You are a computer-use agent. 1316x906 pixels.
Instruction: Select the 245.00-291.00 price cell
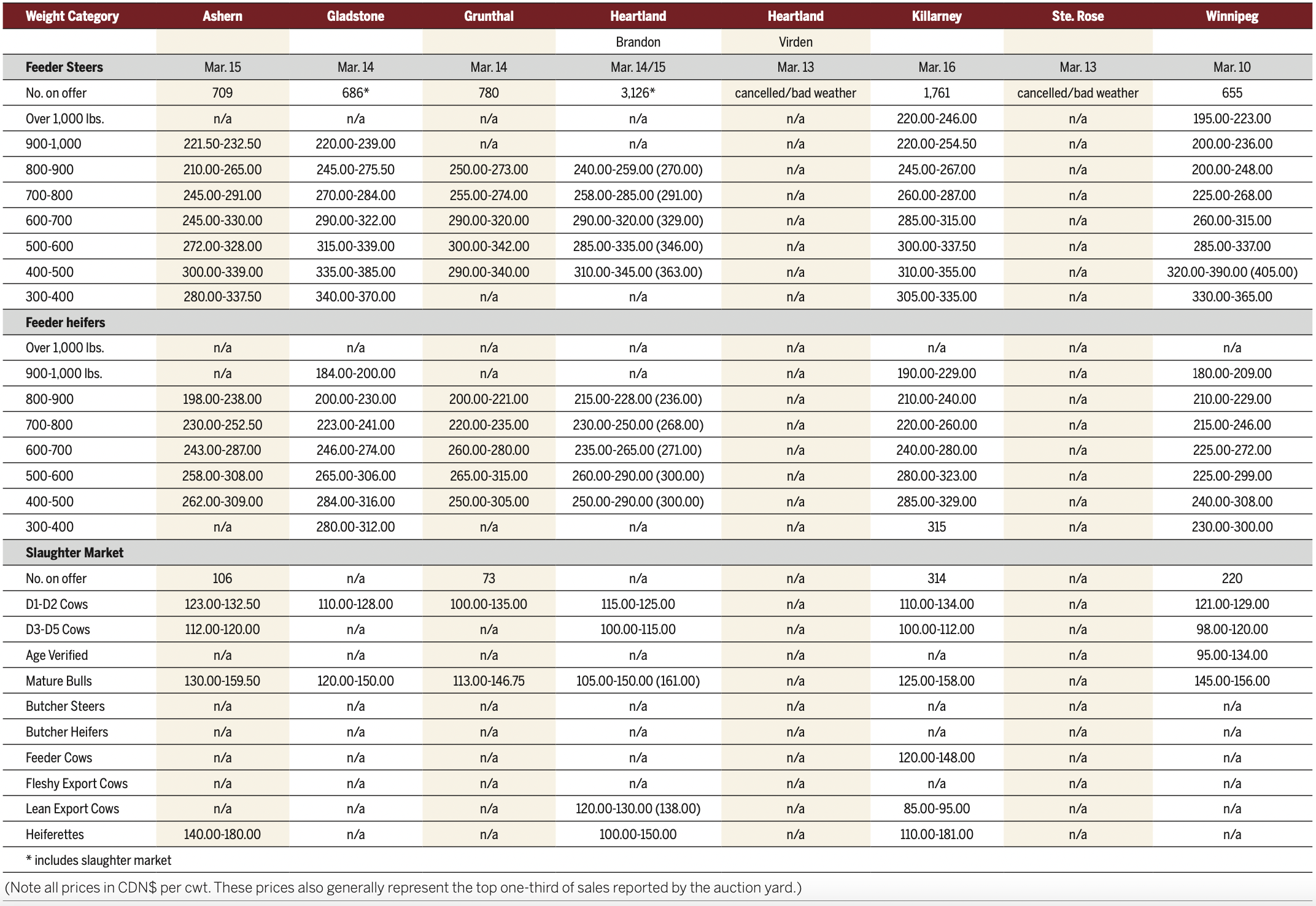(222, 195)
